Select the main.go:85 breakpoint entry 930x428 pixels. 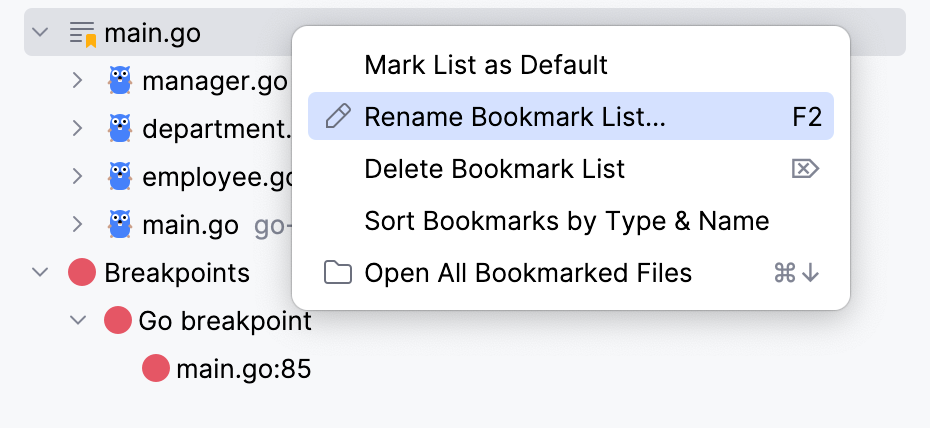coord(244,369)
